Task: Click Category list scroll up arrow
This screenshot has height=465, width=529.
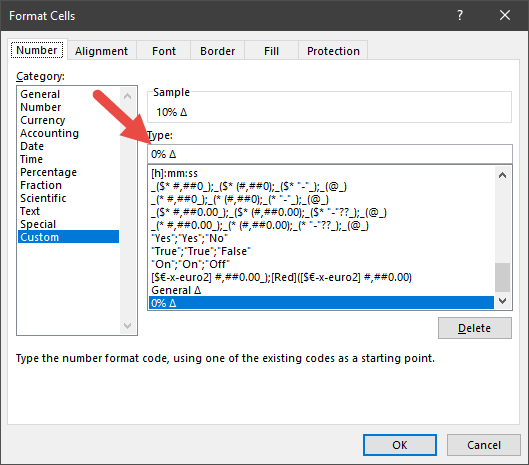Action: pyautogui.click(x=128, y=96)
